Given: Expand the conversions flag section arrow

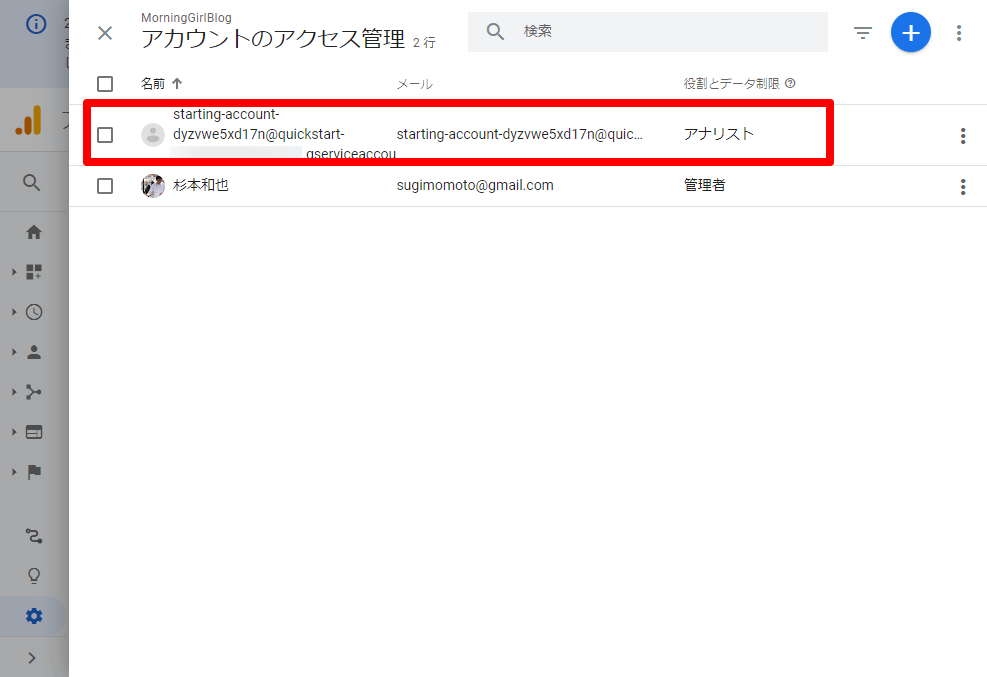Looking at the screenshot, I should [x=14, y=472].
